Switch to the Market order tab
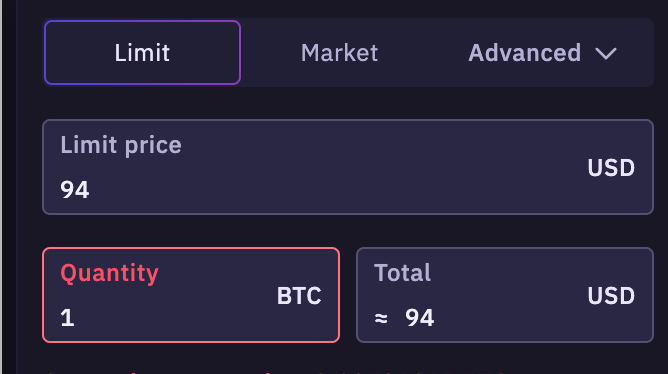The image size is (668, 374). click(x=339, y=53)
